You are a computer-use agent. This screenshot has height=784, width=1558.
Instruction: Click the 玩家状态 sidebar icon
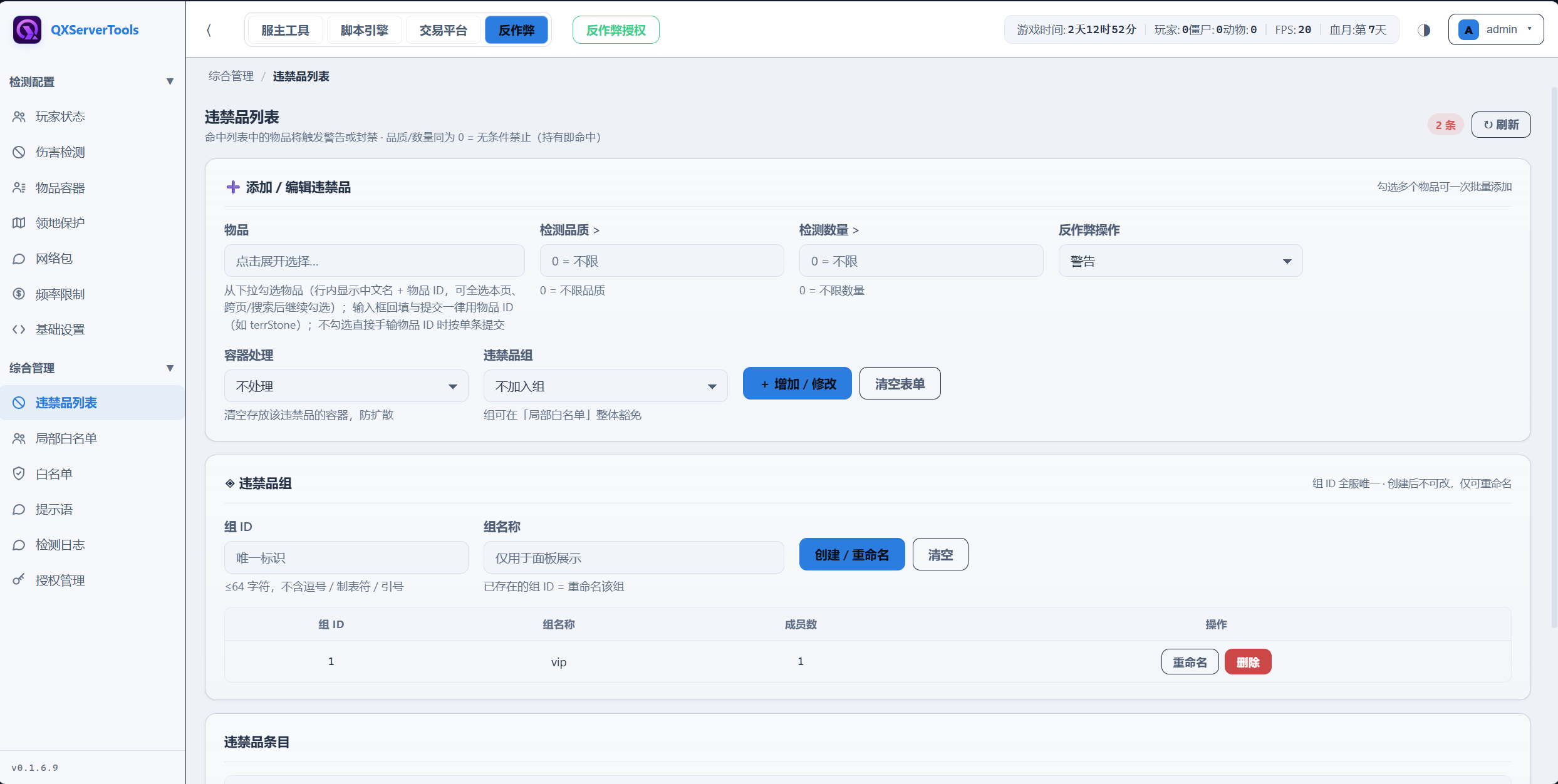[19, 116]
